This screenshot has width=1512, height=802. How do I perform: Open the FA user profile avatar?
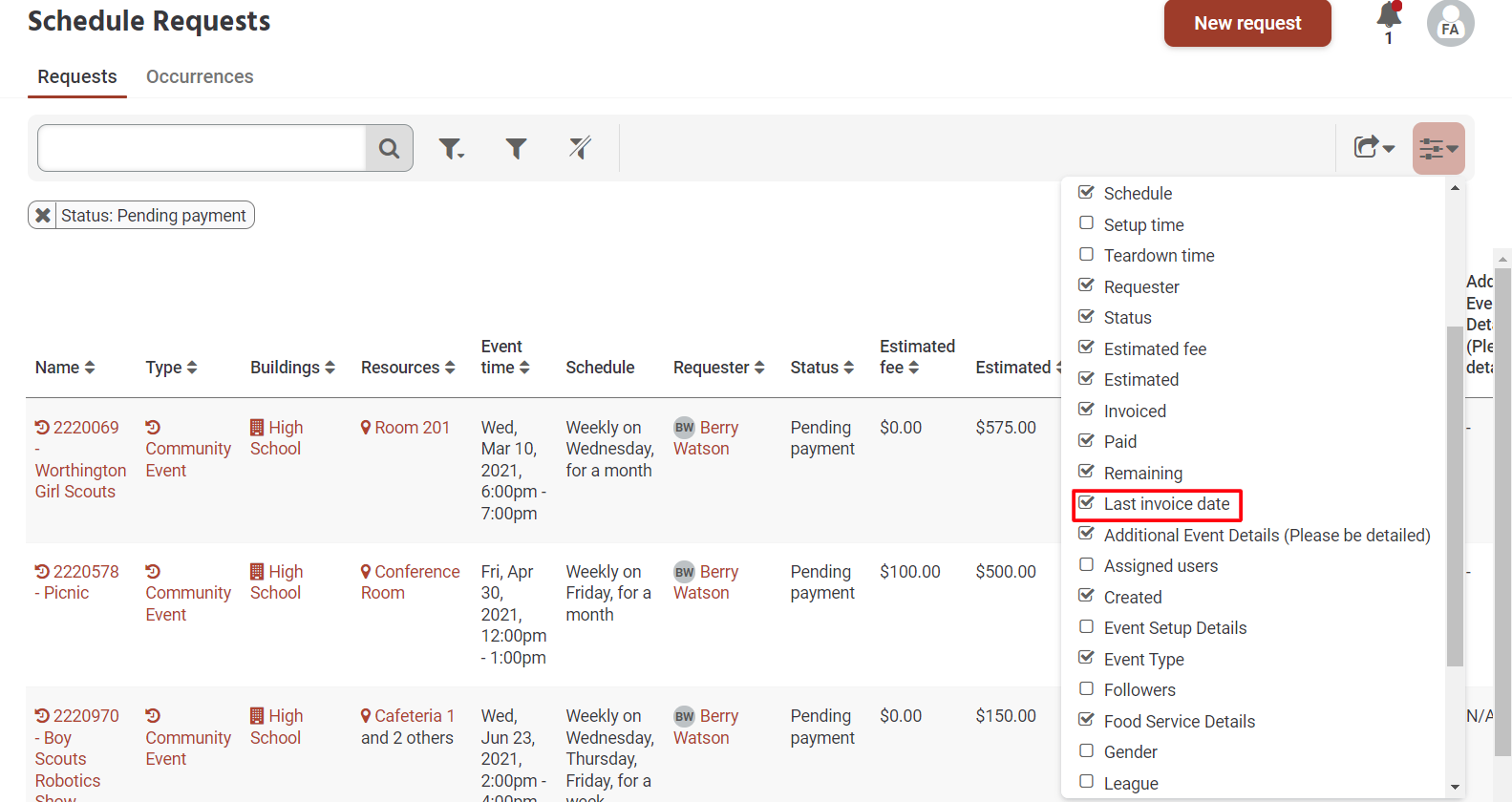[1450, 24]
